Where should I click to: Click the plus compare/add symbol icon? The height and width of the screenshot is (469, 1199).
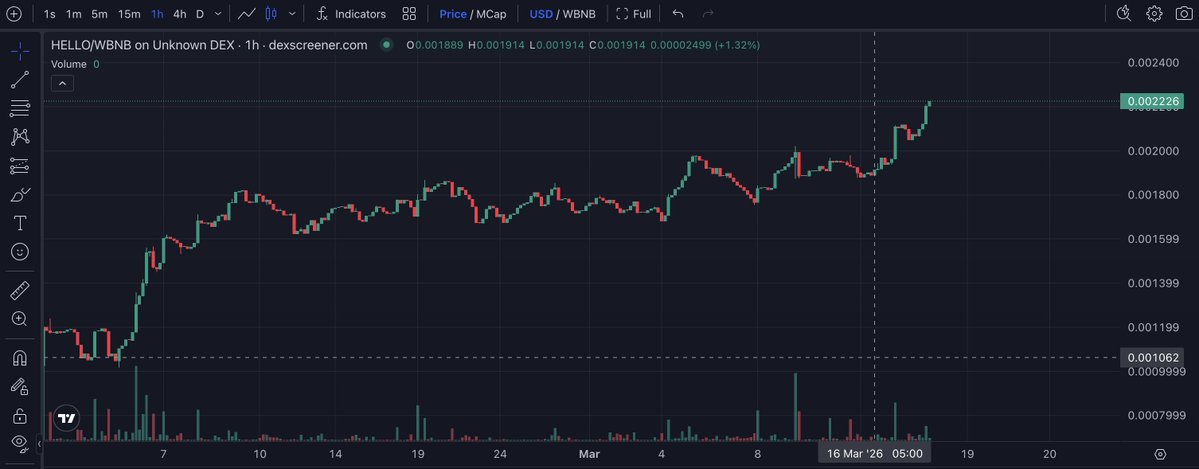(x=14, y=14)
